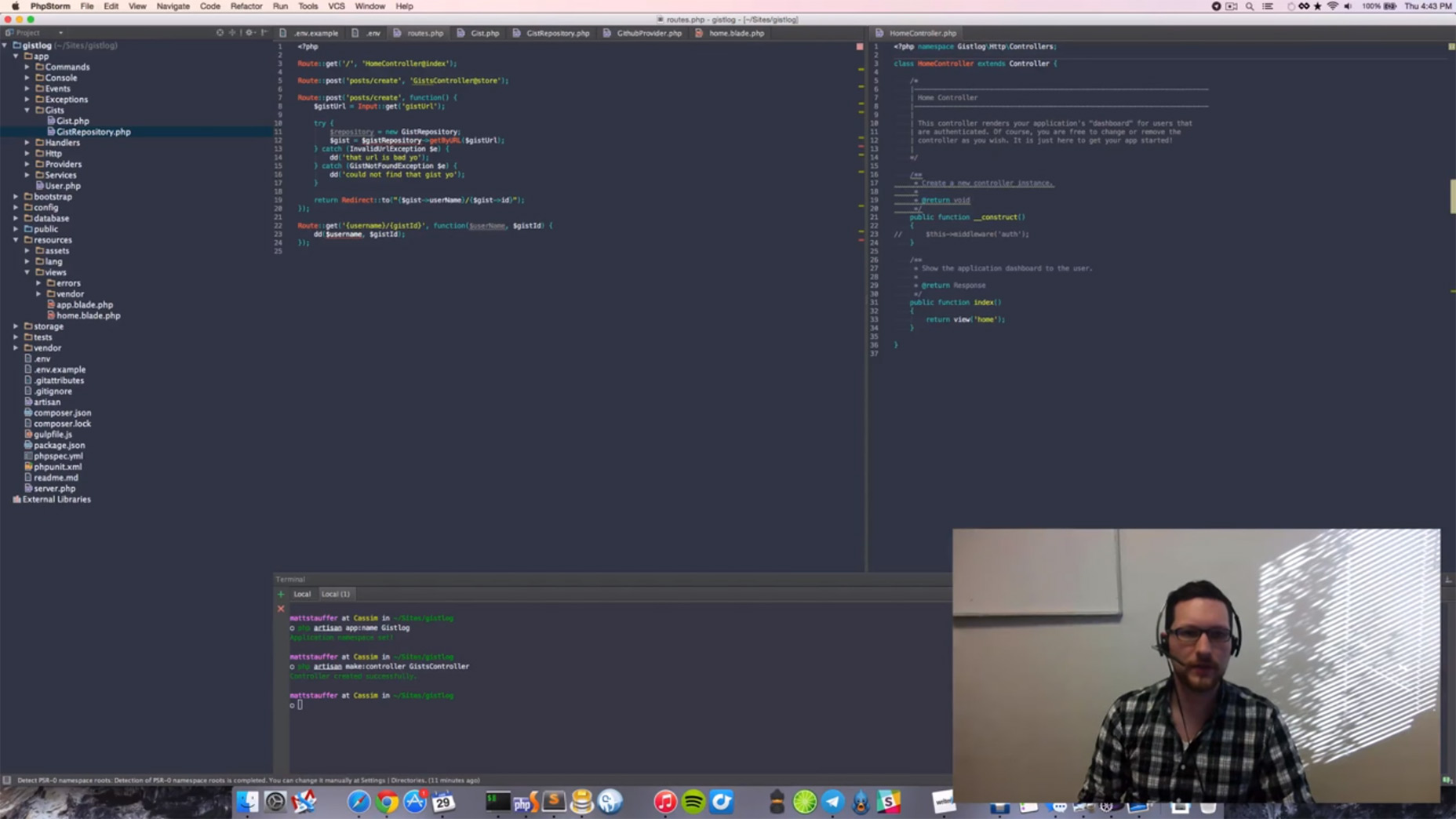This screenshot has height=819, width=1456.
Task: Collapse the app folder
Action: click(x=16, y=56)
